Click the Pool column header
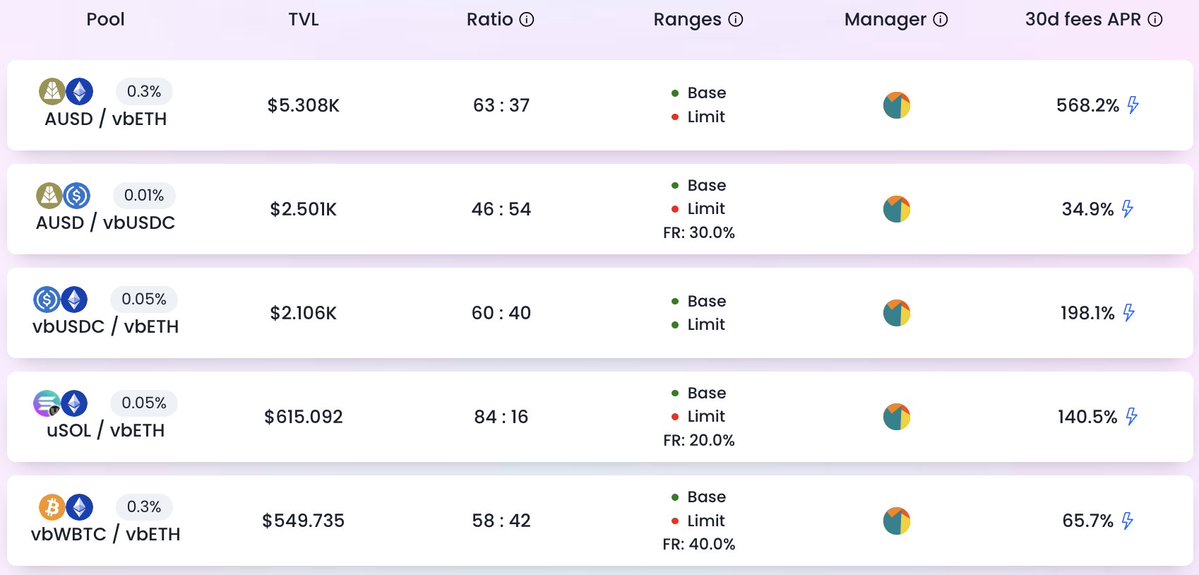 click(x=105, y=20)
